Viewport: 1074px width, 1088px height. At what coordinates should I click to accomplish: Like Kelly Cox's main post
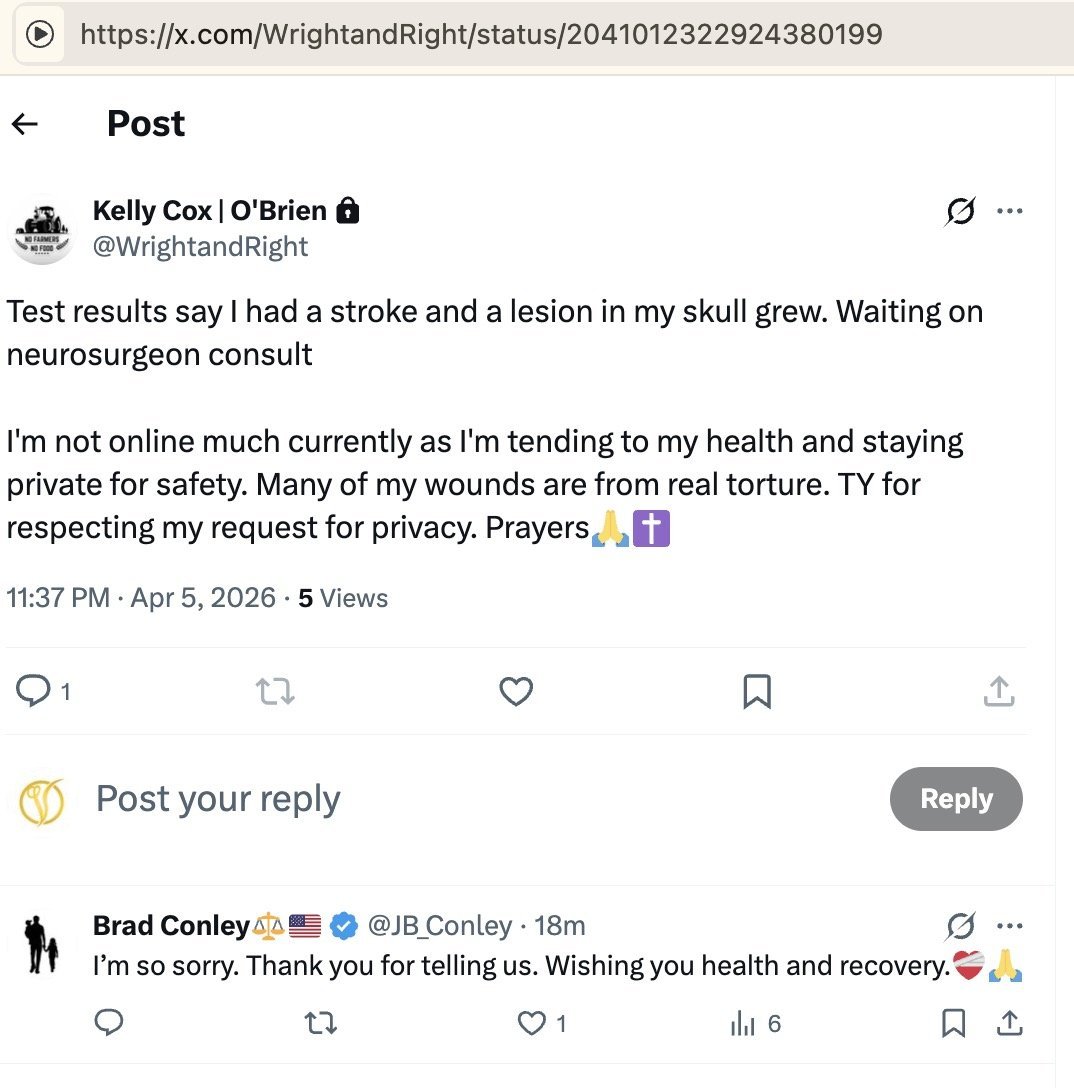[x=516, y=691]
